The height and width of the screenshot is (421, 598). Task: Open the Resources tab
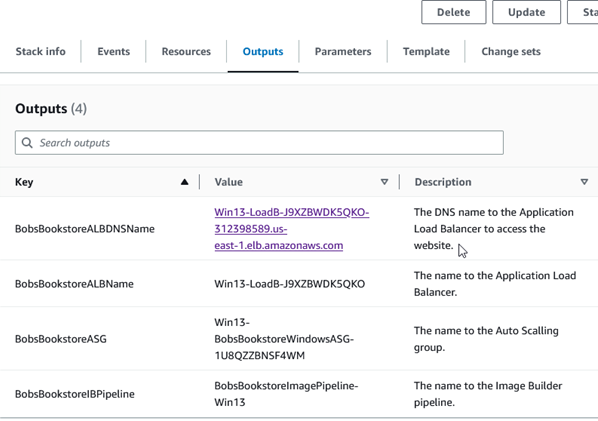[x=186, y=51]
